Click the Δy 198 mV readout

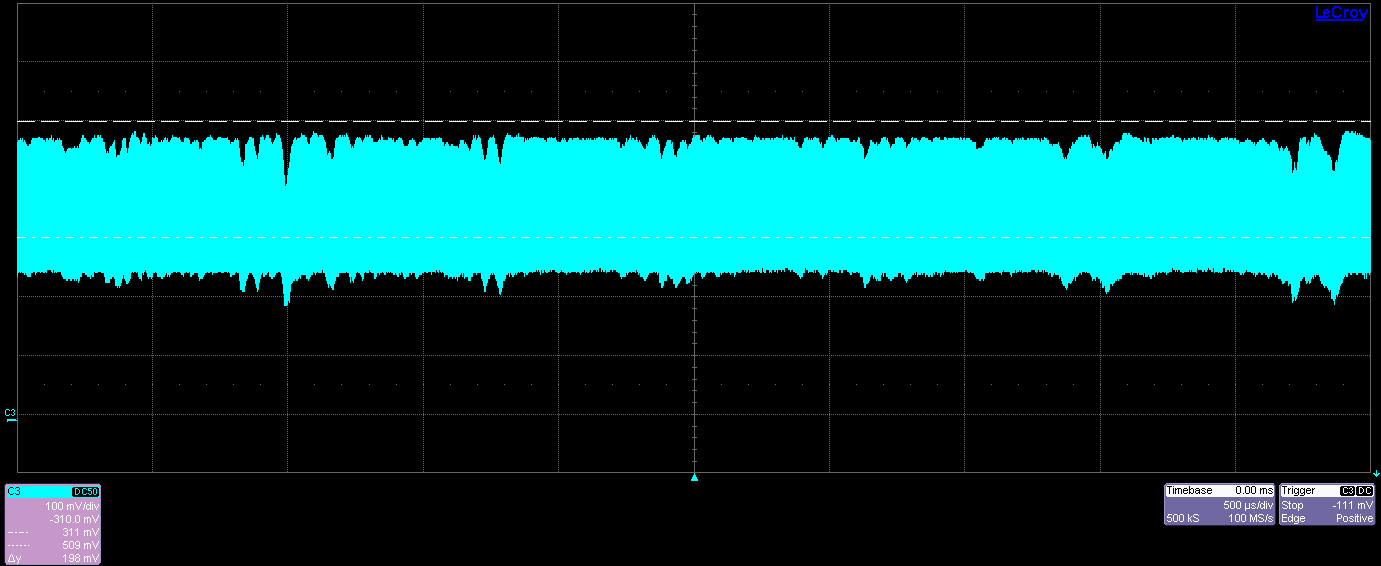click(53, 557)
